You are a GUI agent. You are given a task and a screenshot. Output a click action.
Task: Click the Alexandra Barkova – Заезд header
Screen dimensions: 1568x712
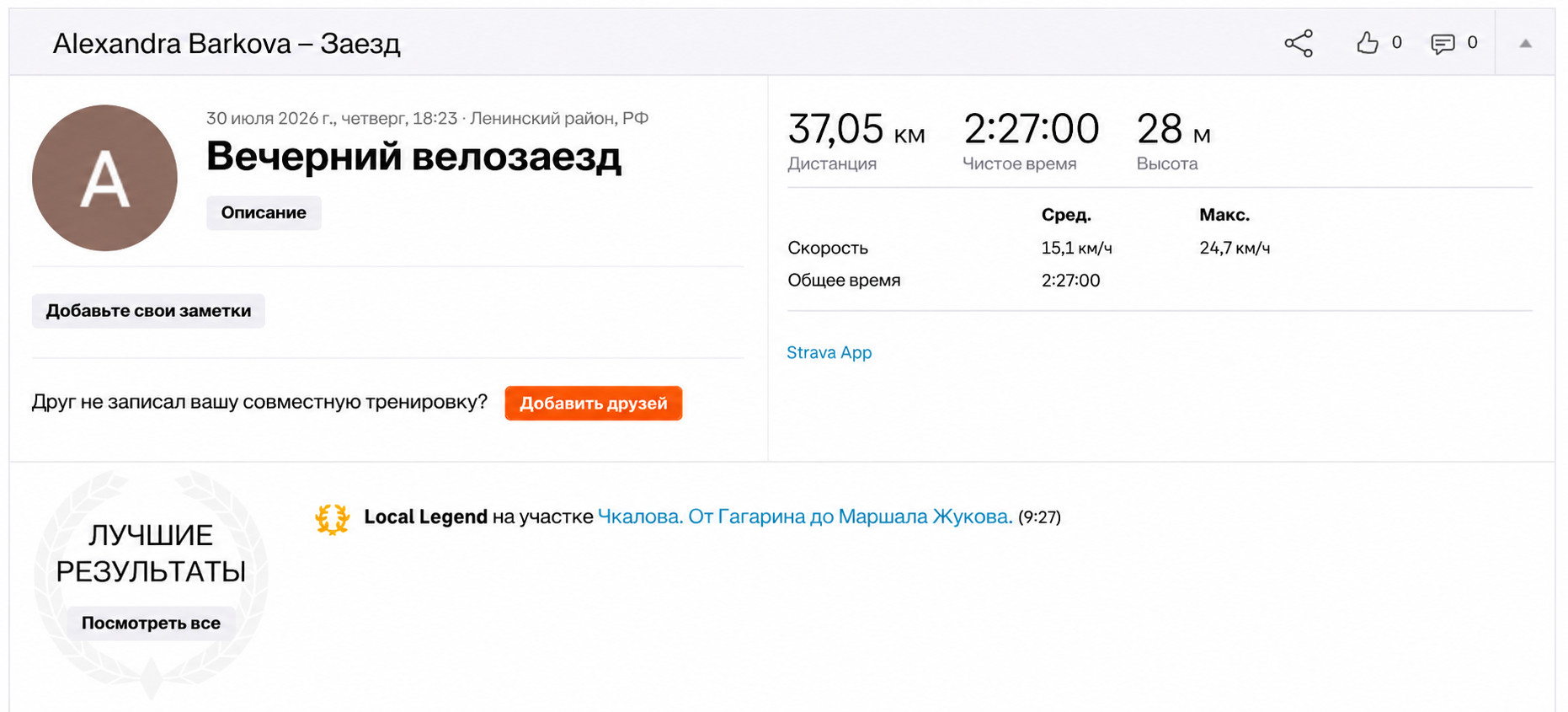coord(227,44)
